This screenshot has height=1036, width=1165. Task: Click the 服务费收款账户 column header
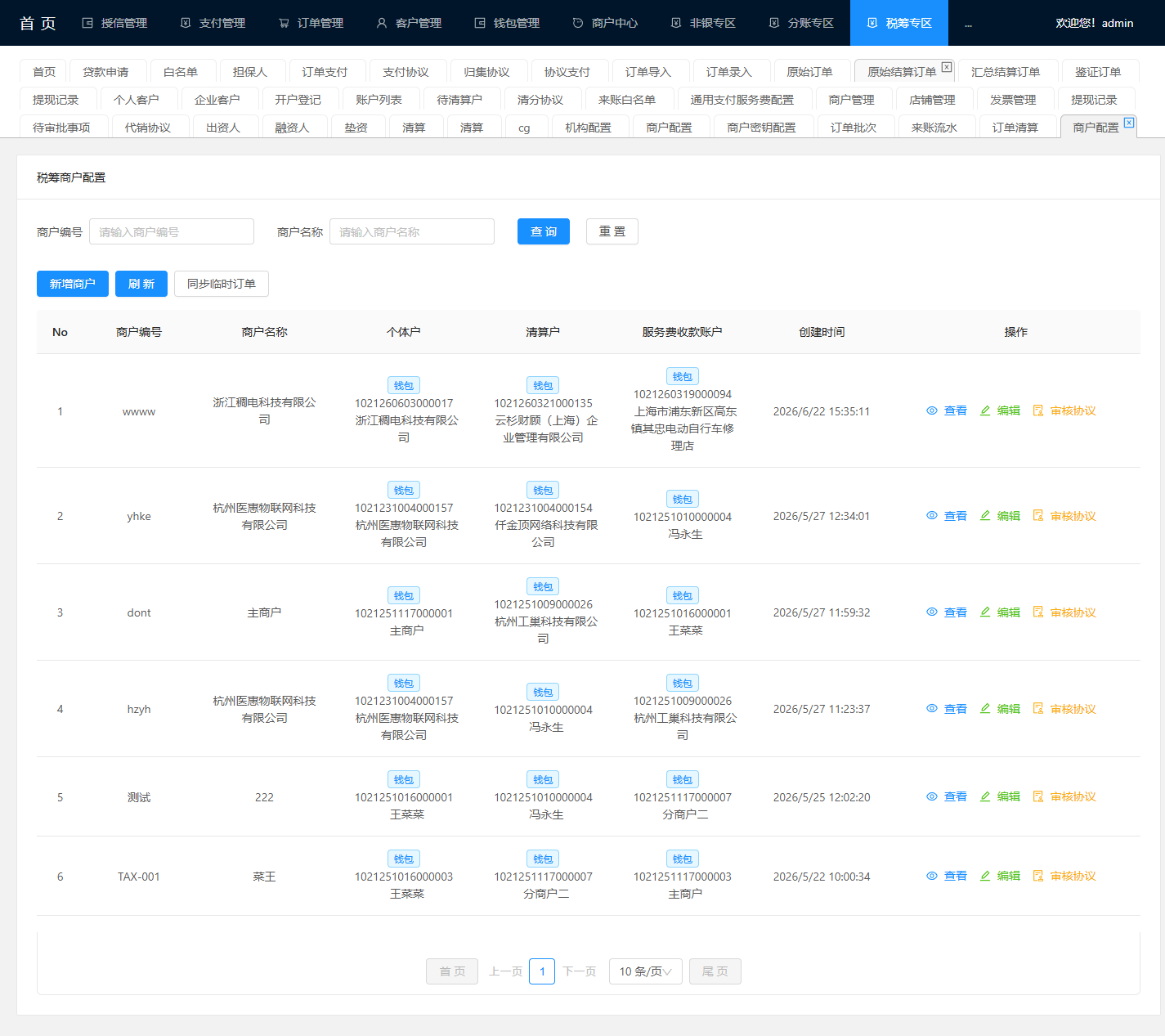point(682,332)
